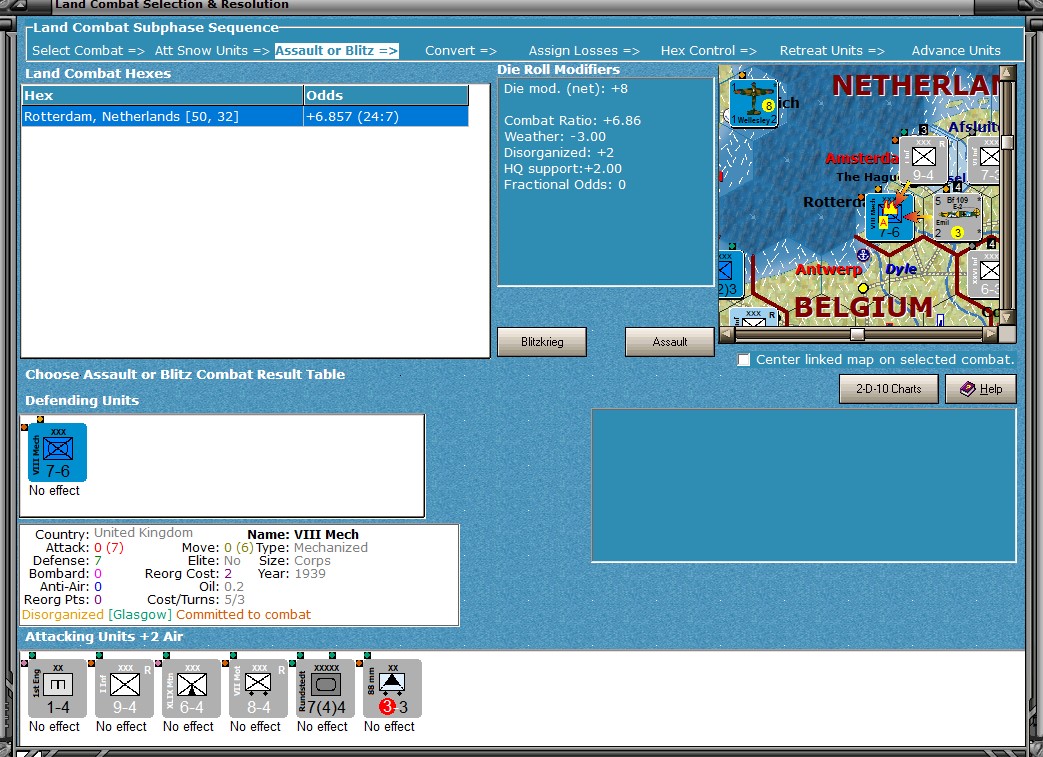
Task: Go to the Convert subphase
Action: coord(461,51)
